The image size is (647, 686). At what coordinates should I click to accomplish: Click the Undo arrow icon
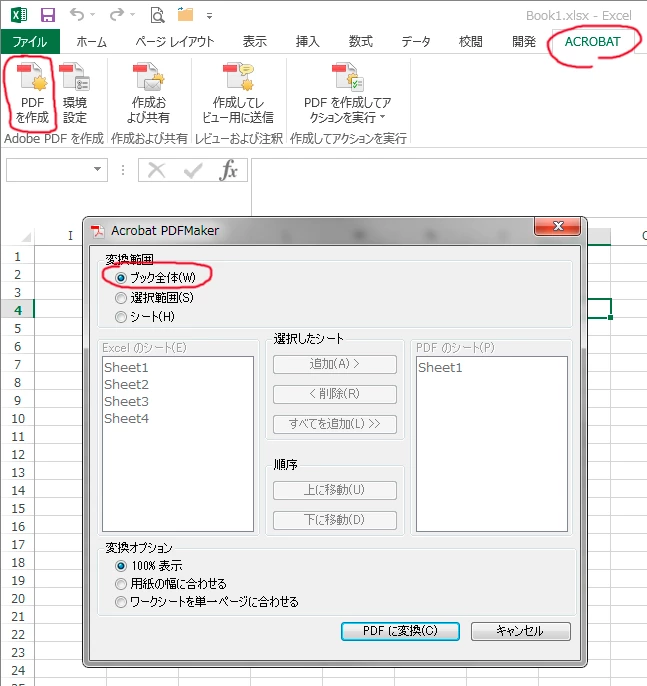coord(77,15)
